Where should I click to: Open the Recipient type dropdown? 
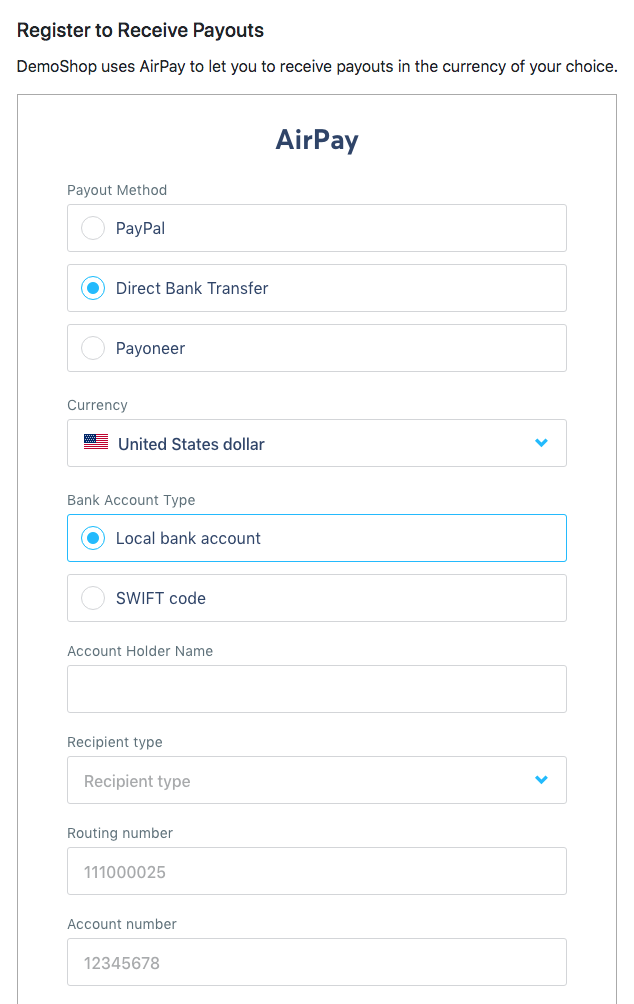[x=317, y=779]
